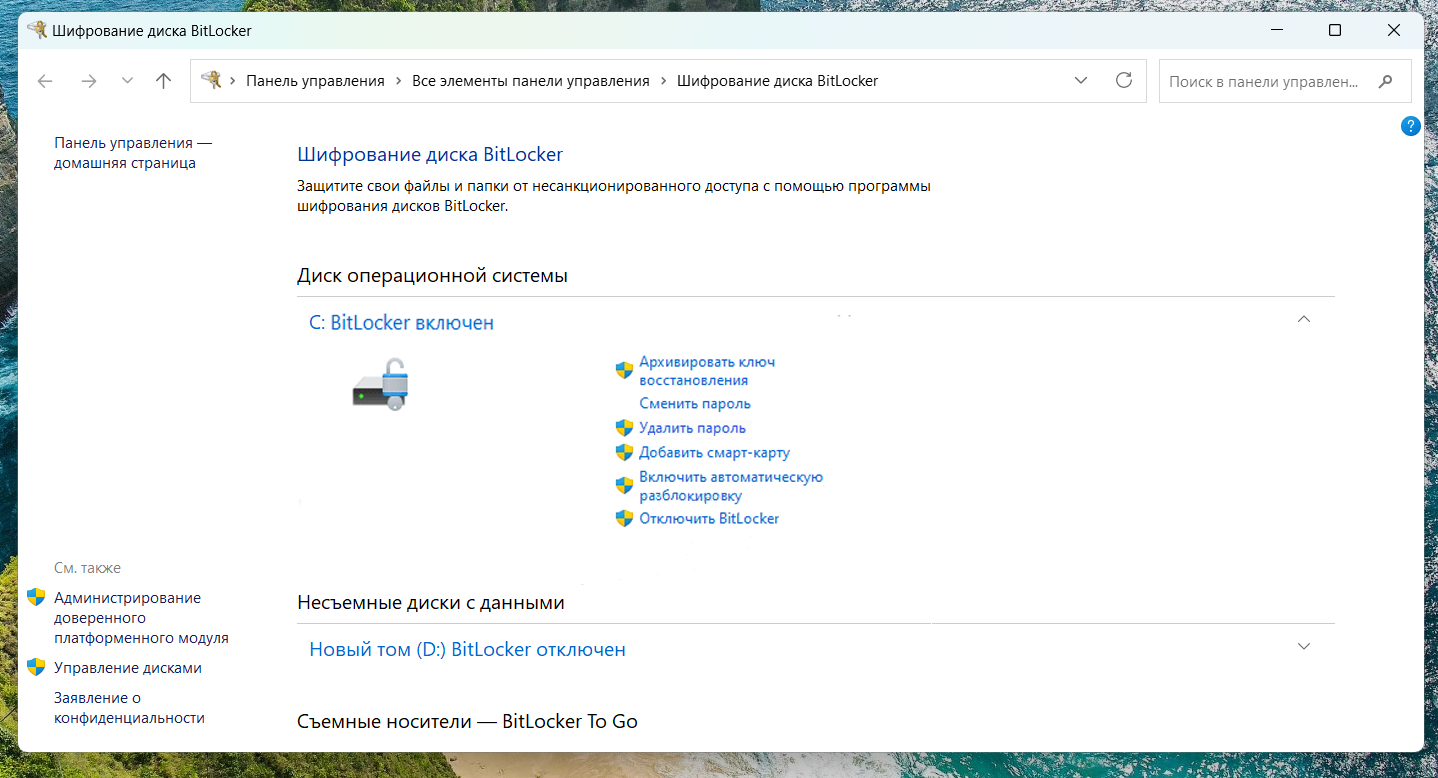Open Сменить пароль
This screenshot has height=778, width=1438.
[694, 402]
